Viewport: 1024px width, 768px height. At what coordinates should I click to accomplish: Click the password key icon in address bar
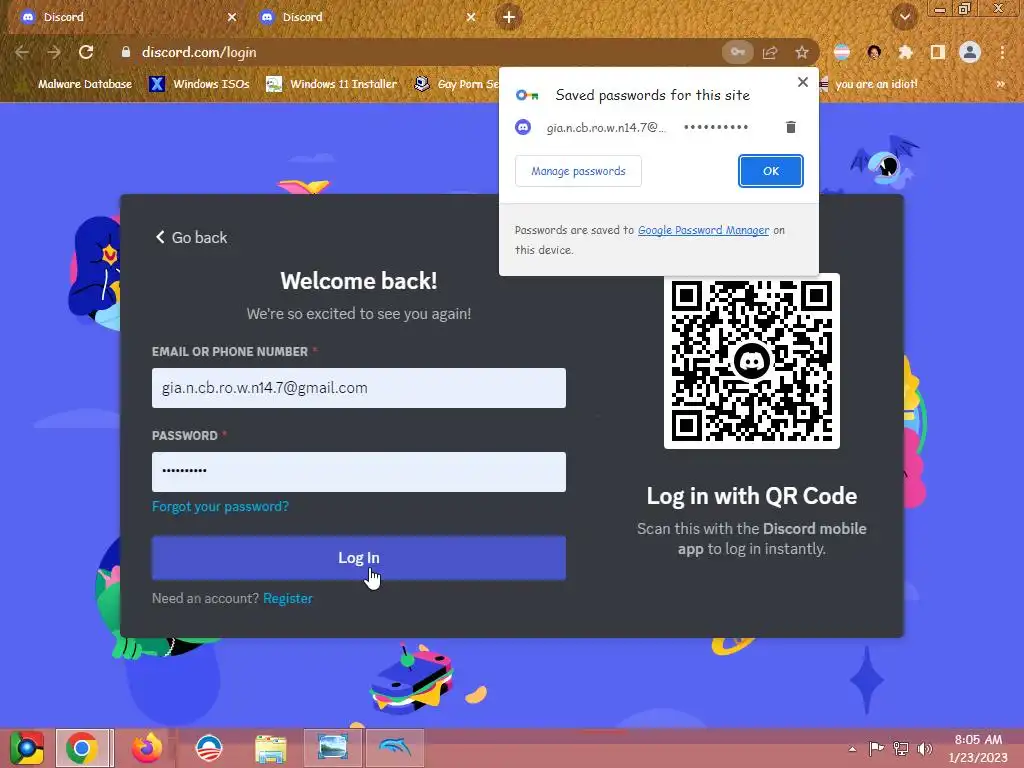738,52
